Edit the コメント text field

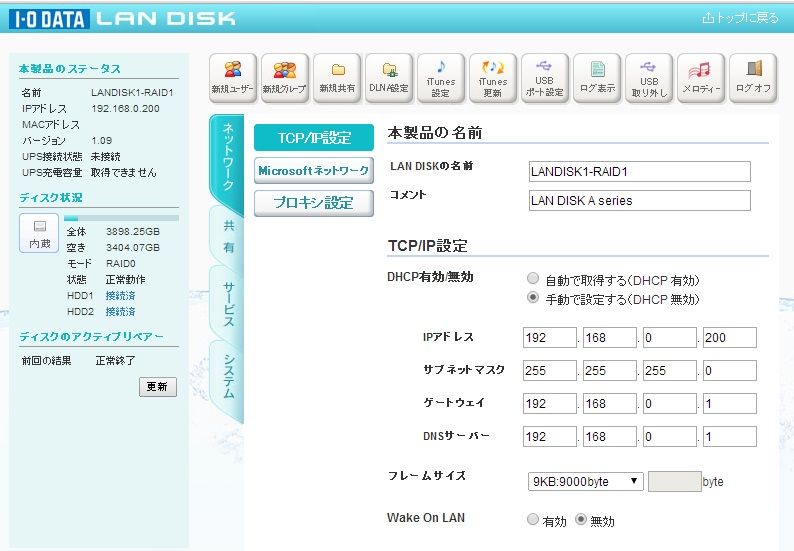coord(640,201)
